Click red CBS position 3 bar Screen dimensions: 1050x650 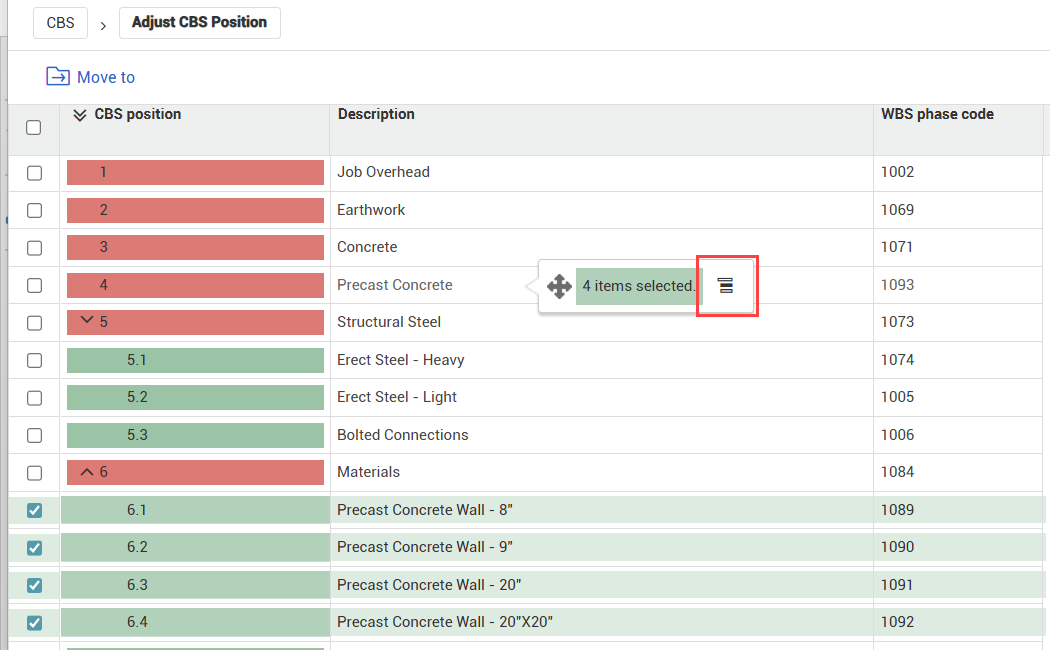[195, 248]
